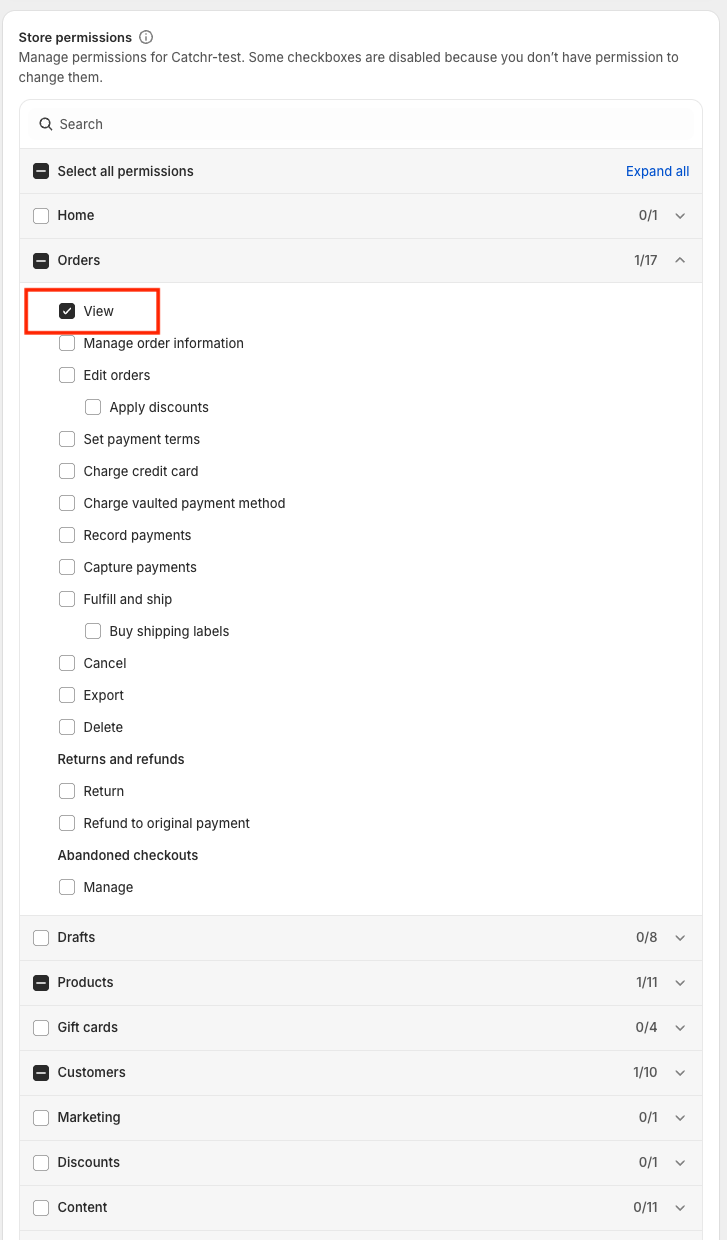Click the Expand all link
727x1240 pixels.
[x=657, y=171]
